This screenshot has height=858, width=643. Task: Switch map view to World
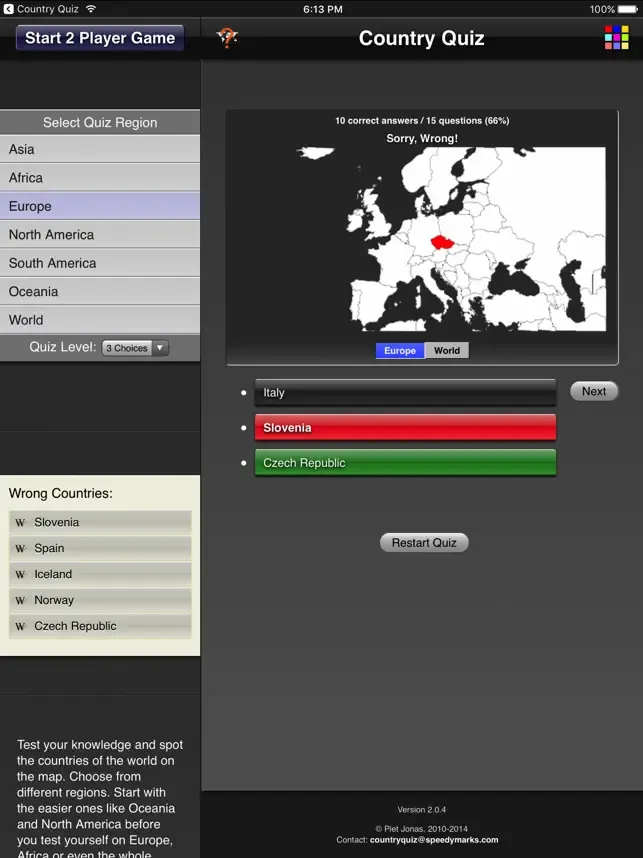(x=447, y=351)
